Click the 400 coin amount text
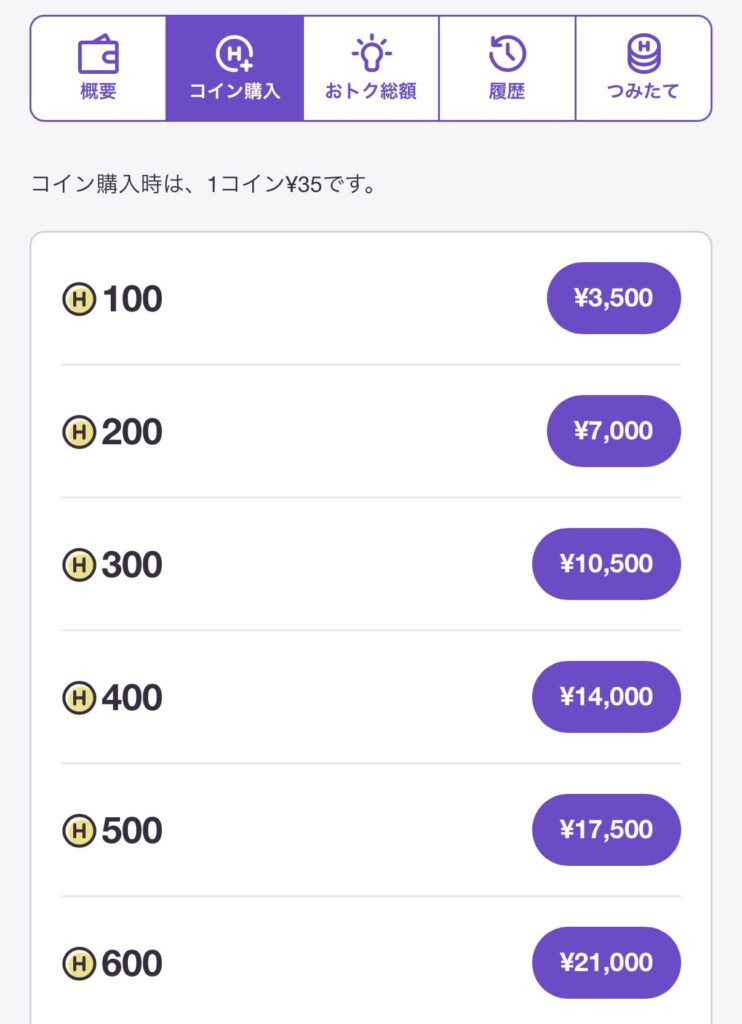Screen dimensions: 742x1024 click(x=131, y=698)
